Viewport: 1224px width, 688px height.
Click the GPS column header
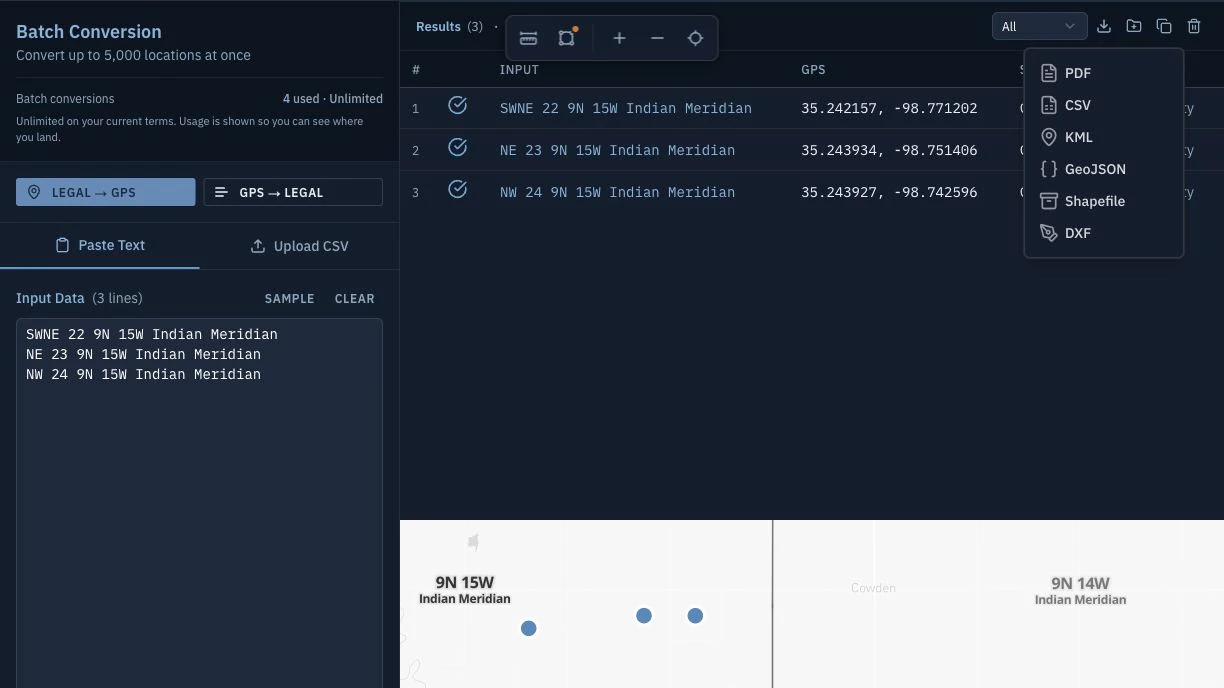click(x=813, y=70)
